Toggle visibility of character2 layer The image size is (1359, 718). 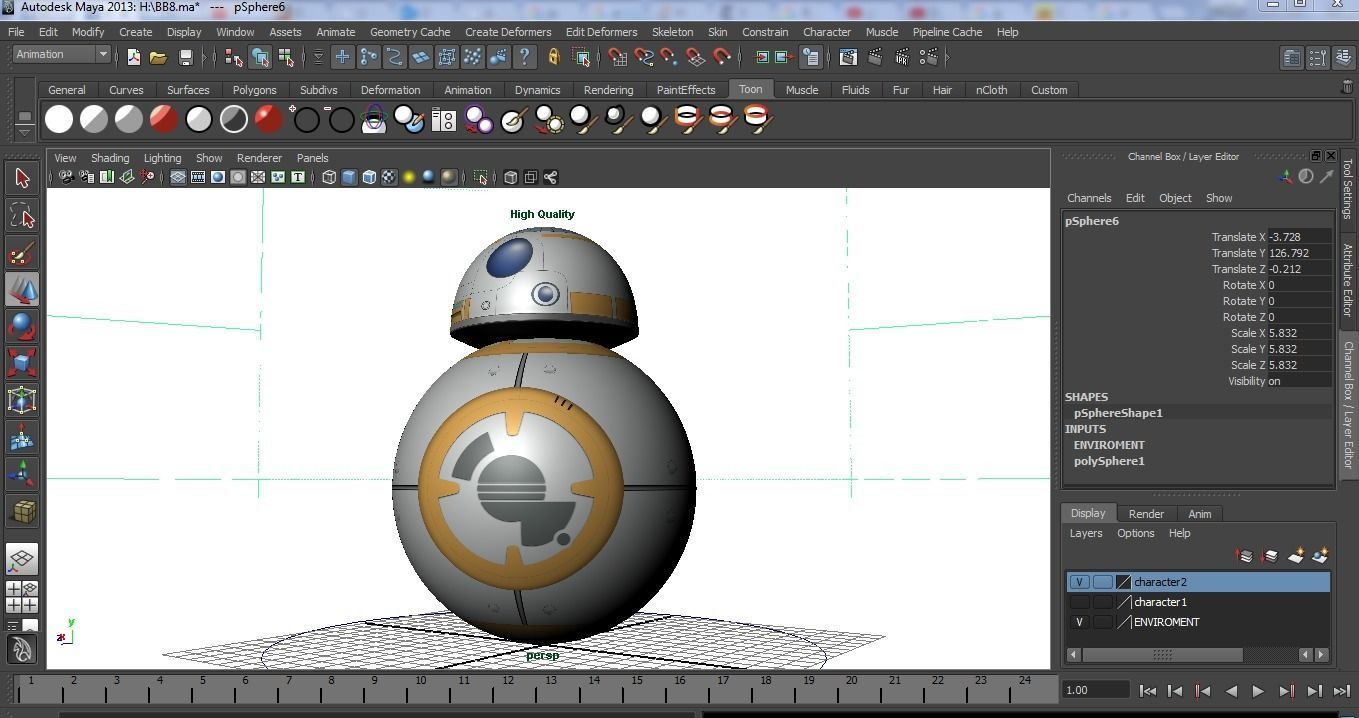click(1079, 582)
